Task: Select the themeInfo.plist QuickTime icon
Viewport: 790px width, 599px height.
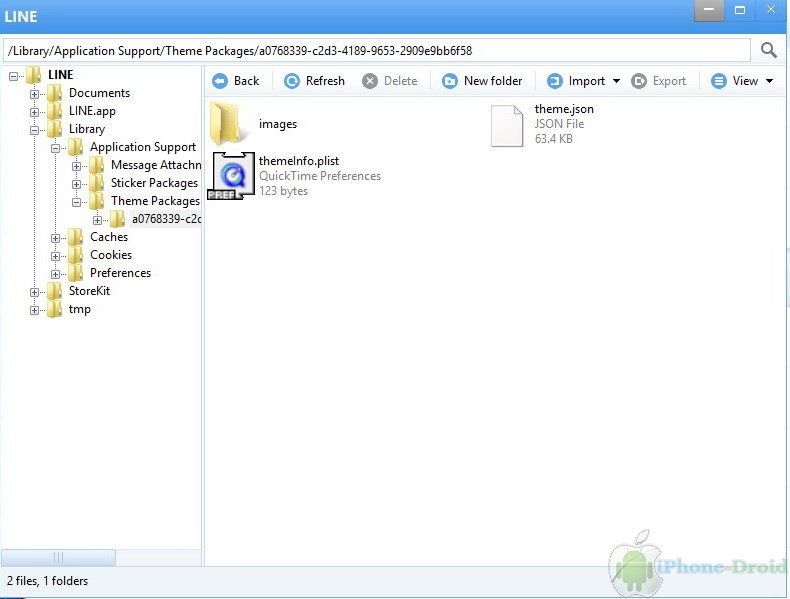Action: pos(231,175)
